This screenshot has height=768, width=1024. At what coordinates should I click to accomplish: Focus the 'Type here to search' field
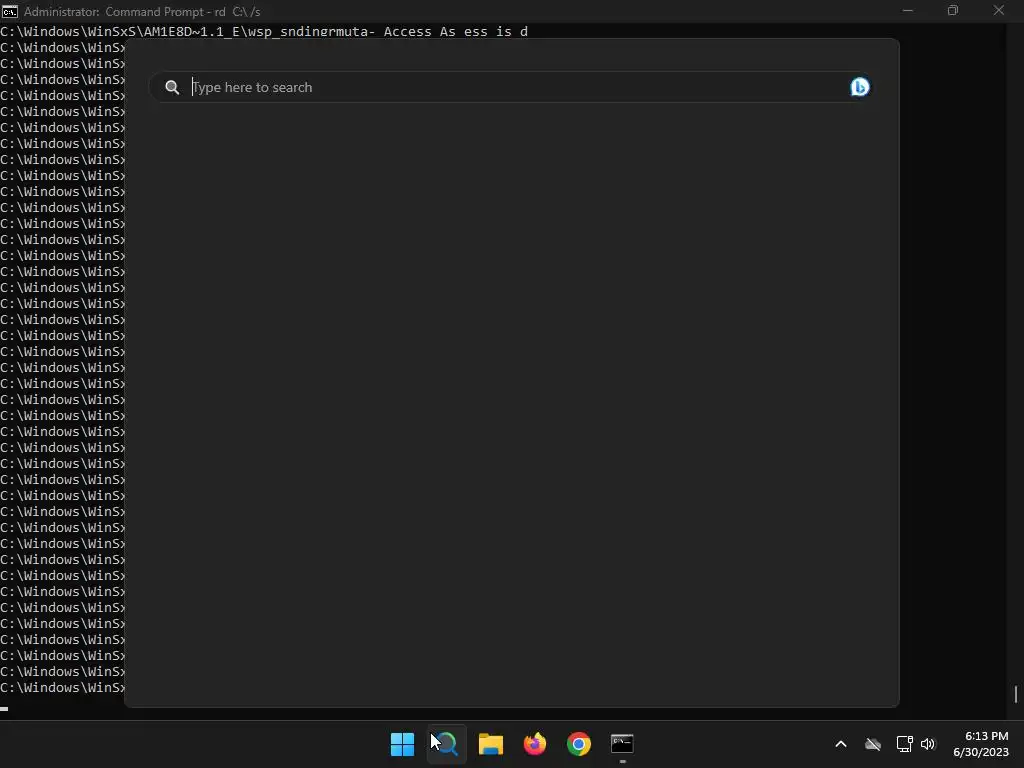(x=509, y=88)
